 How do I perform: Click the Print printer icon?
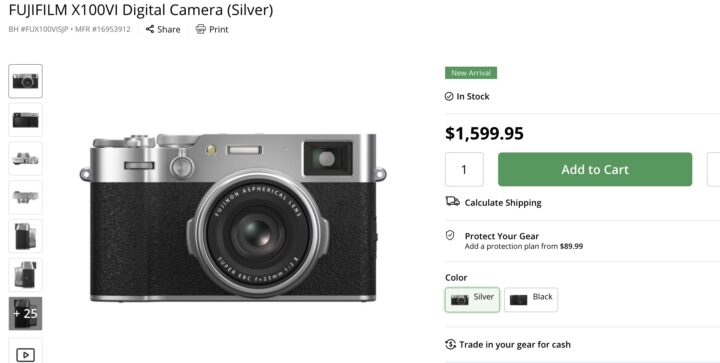coord(201,29)
